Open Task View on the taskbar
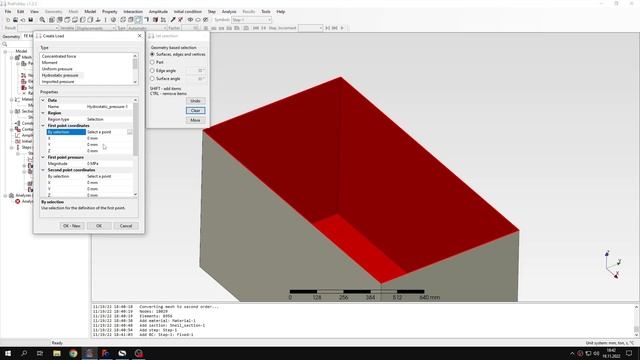The height and width of the screenshot is (360, 640). pyautogui.click(x=40, y=353)
